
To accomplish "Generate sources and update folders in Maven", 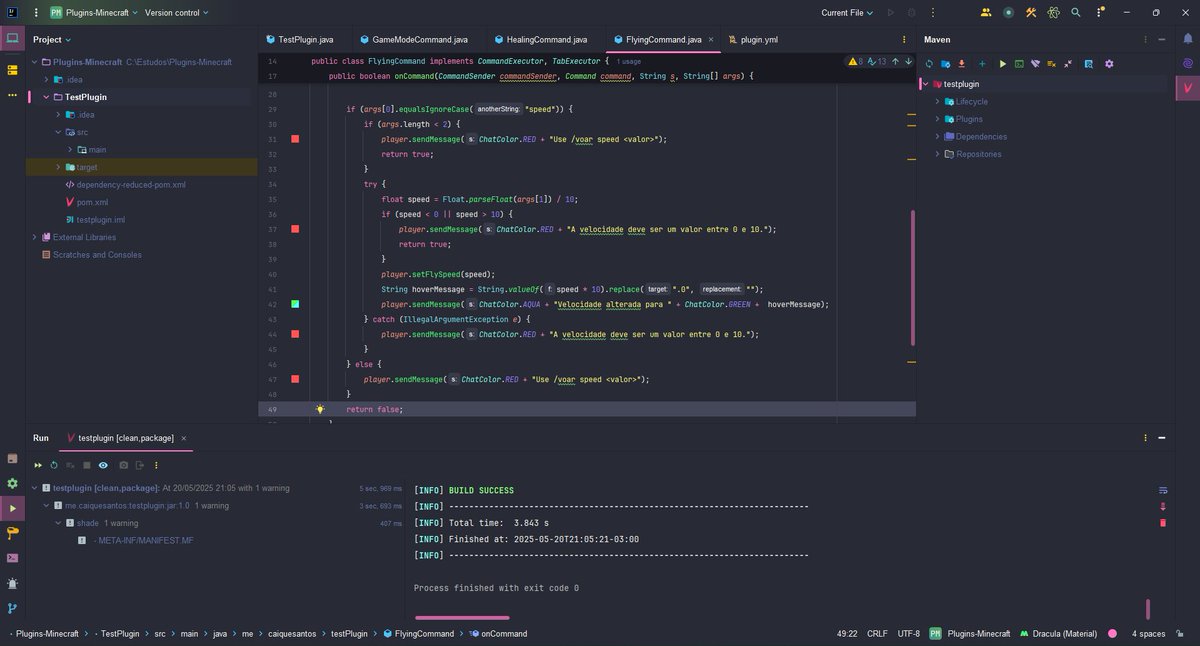I will [x=945, y=63].
